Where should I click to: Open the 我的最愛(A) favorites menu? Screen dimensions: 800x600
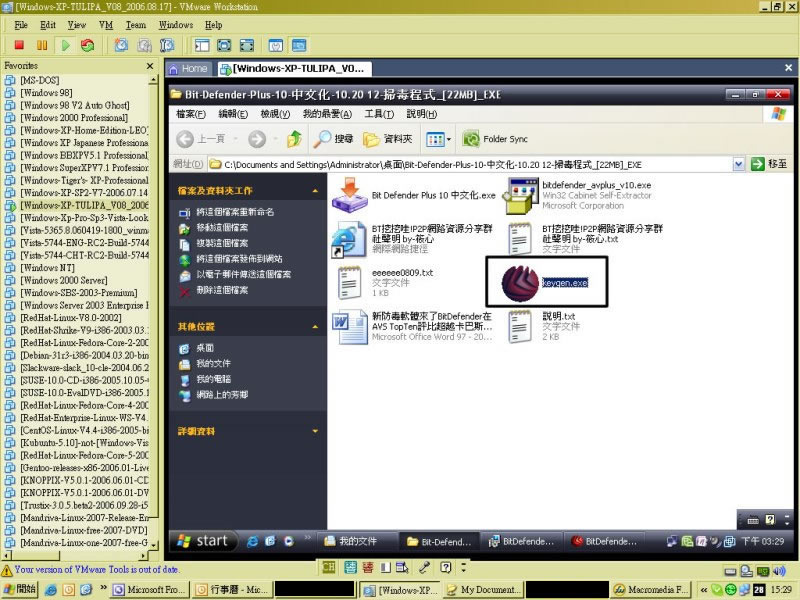pyautogui.click(x=327, y=114)
